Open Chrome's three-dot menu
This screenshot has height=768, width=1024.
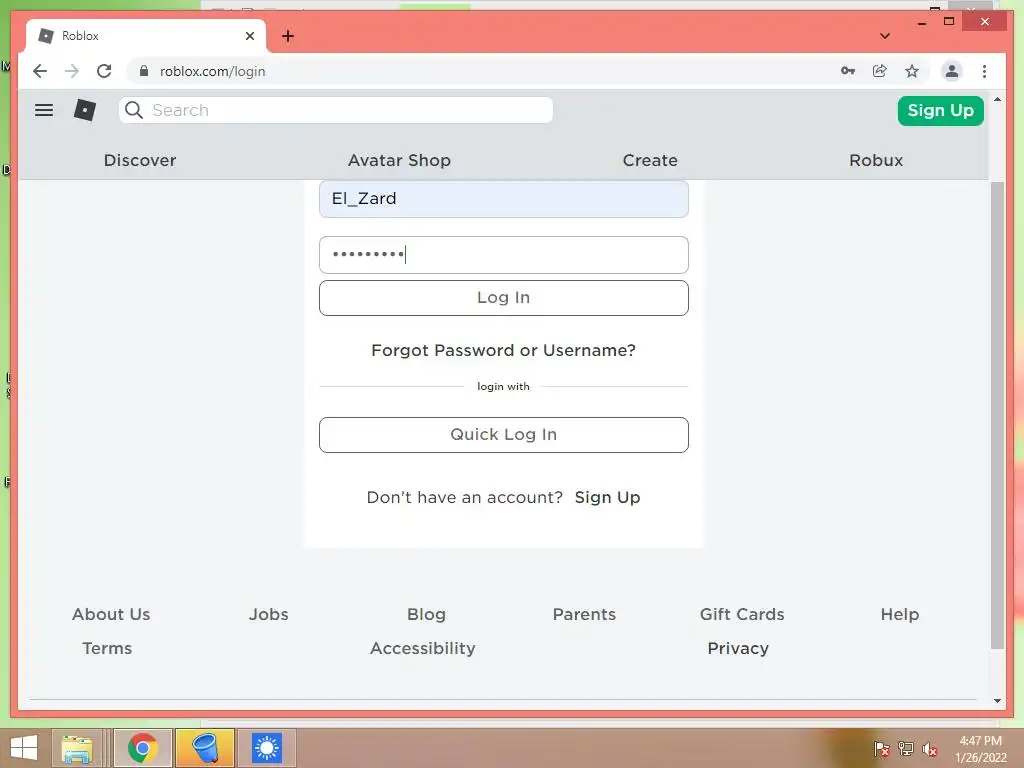(984, 71)
